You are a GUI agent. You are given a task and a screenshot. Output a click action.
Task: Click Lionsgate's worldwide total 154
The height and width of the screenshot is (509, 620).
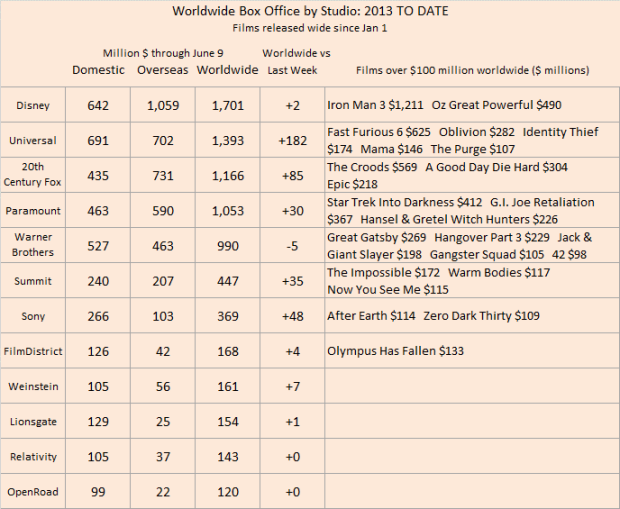click(x=228, y=422)
